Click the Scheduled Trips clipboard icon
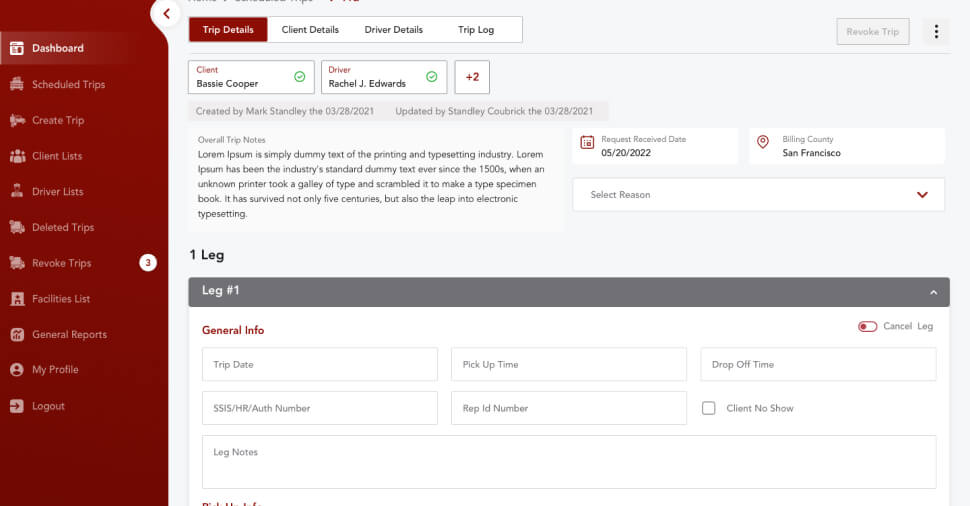970x506 pixels. [17, 84]
